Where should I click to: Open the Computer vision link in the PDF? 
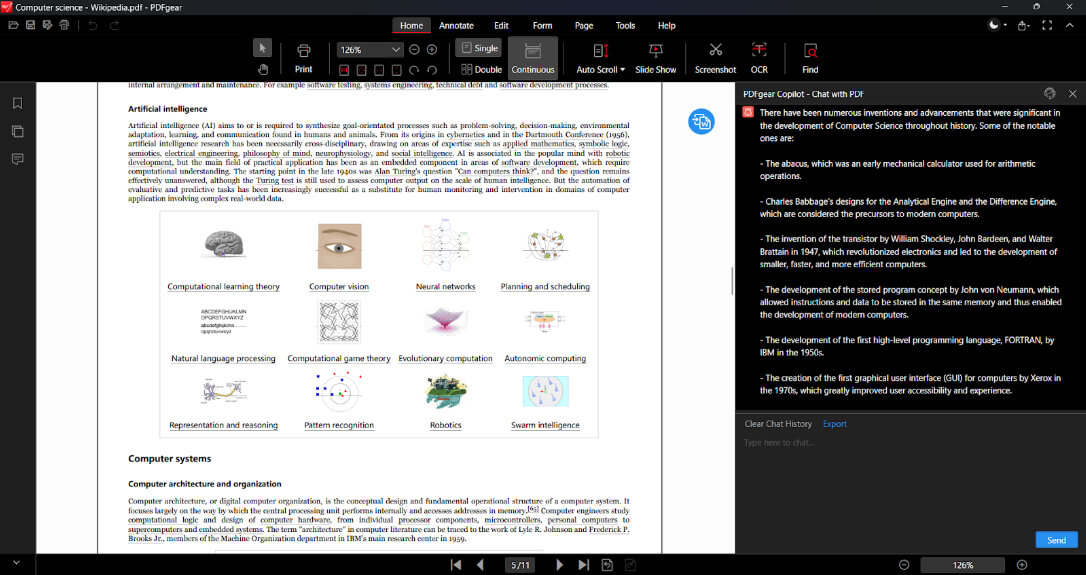coord(339,286)
